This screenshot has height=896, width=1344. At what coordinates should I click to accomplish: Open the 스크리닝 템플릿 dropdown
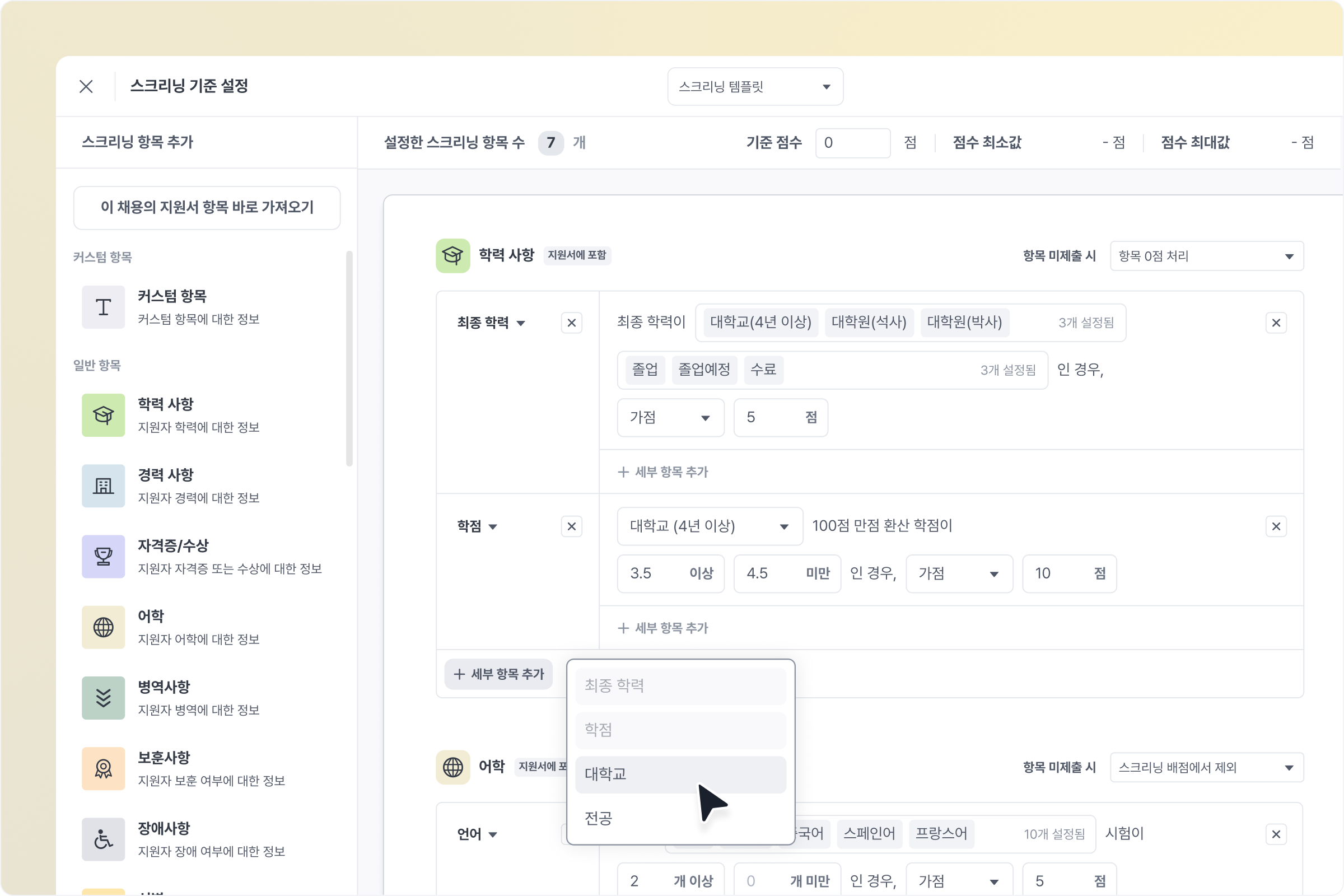click(x=755, y=86)
